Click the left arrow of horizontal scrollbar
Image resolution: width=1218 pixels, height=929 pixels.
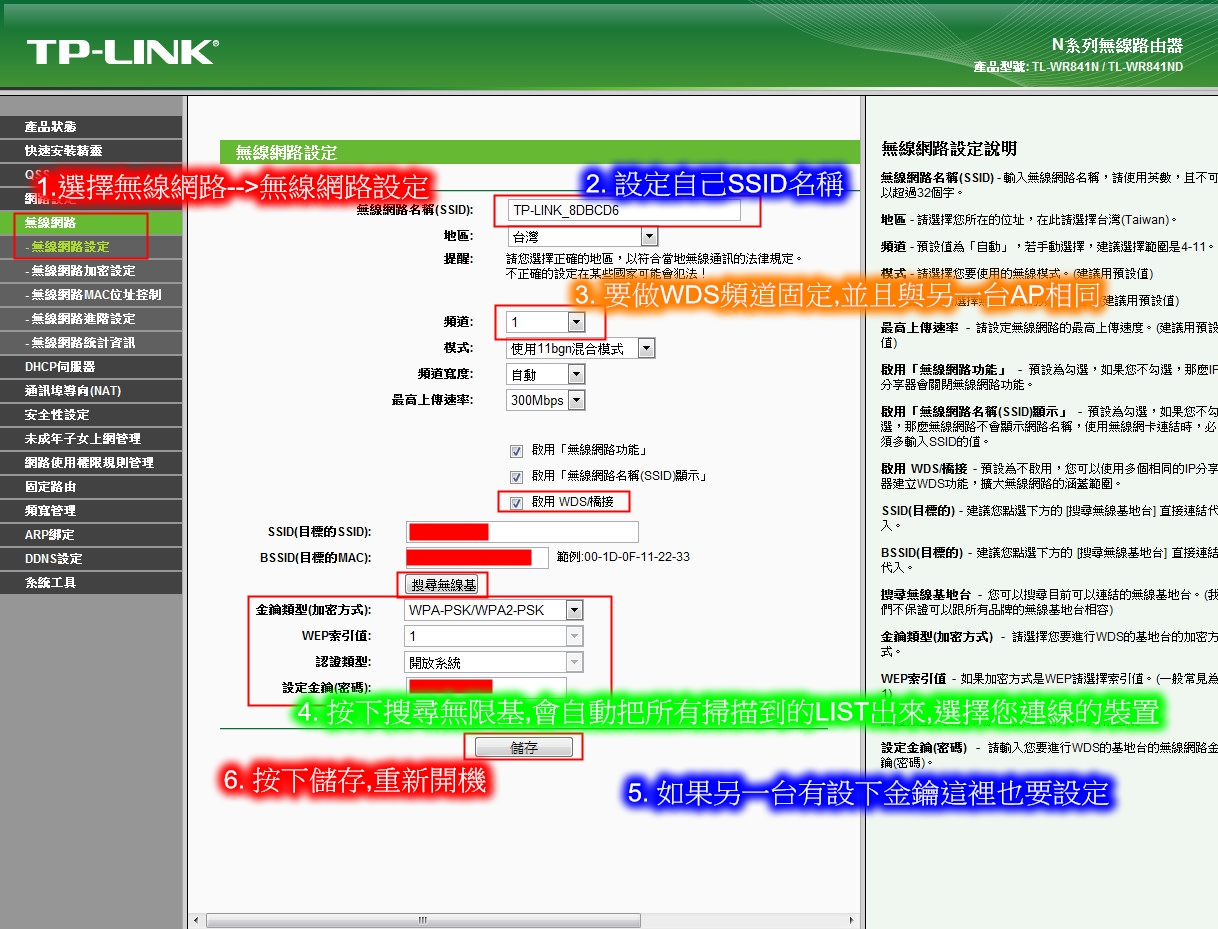[196, 920]
